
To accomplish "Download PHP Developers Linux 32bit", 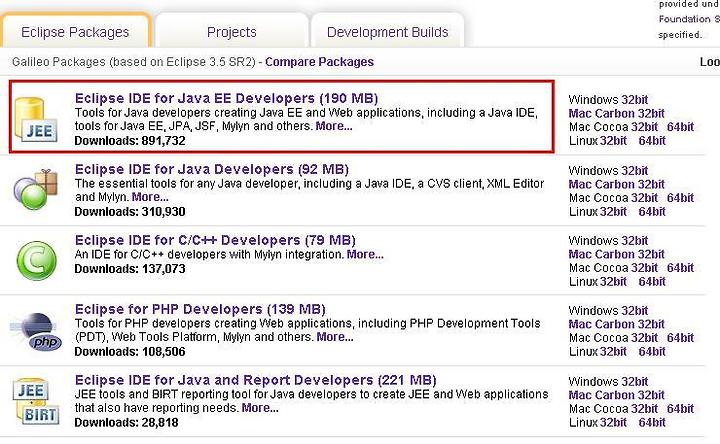I will [613, 352].
